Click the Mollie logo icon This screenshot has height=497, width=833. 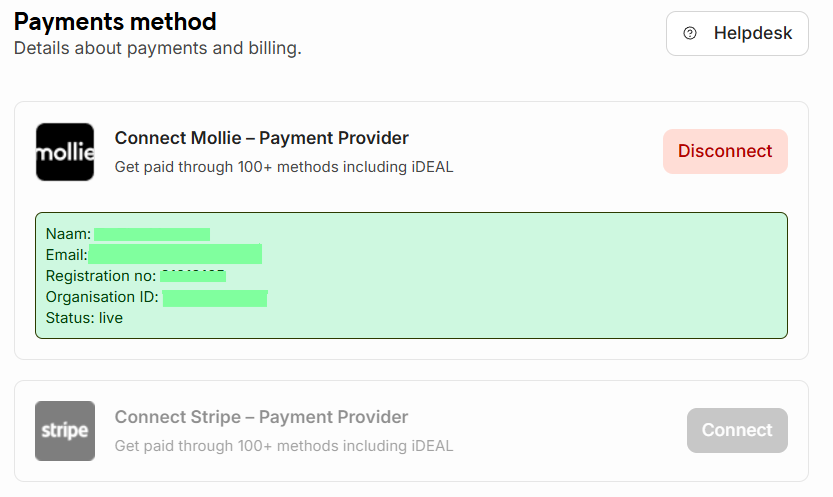pos(65,152)
